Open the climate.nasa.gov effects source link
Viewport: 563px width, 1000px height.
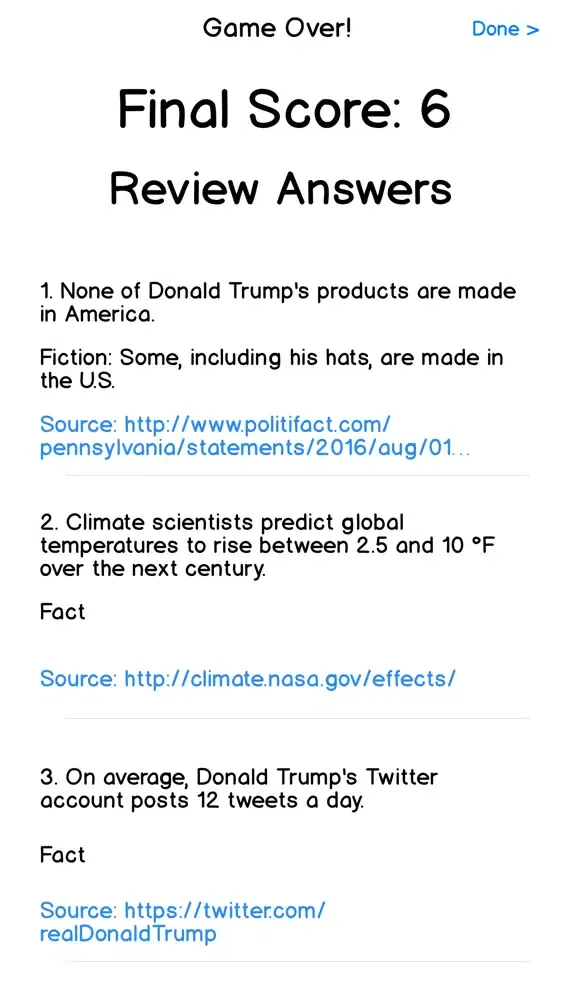click(x=247, y=679)
